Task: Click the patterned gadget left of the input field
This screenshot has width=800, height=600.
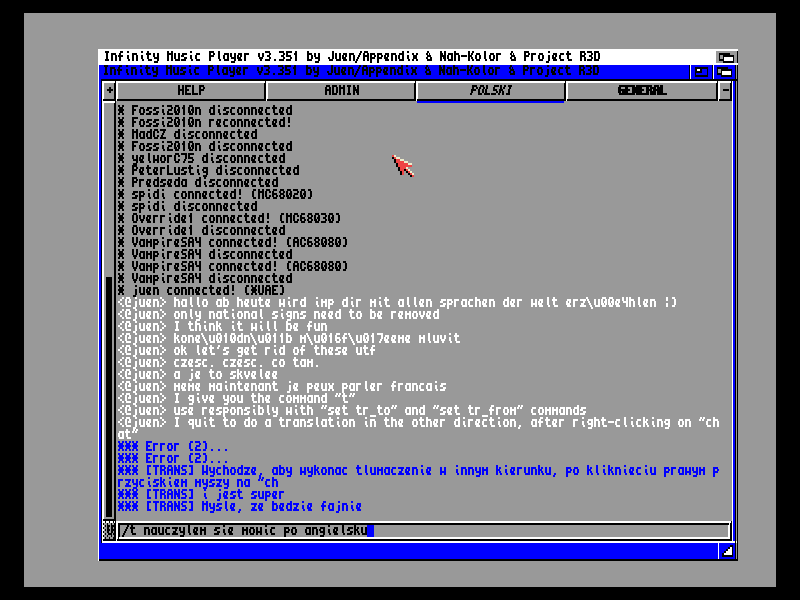Action: tap(109, 531)
